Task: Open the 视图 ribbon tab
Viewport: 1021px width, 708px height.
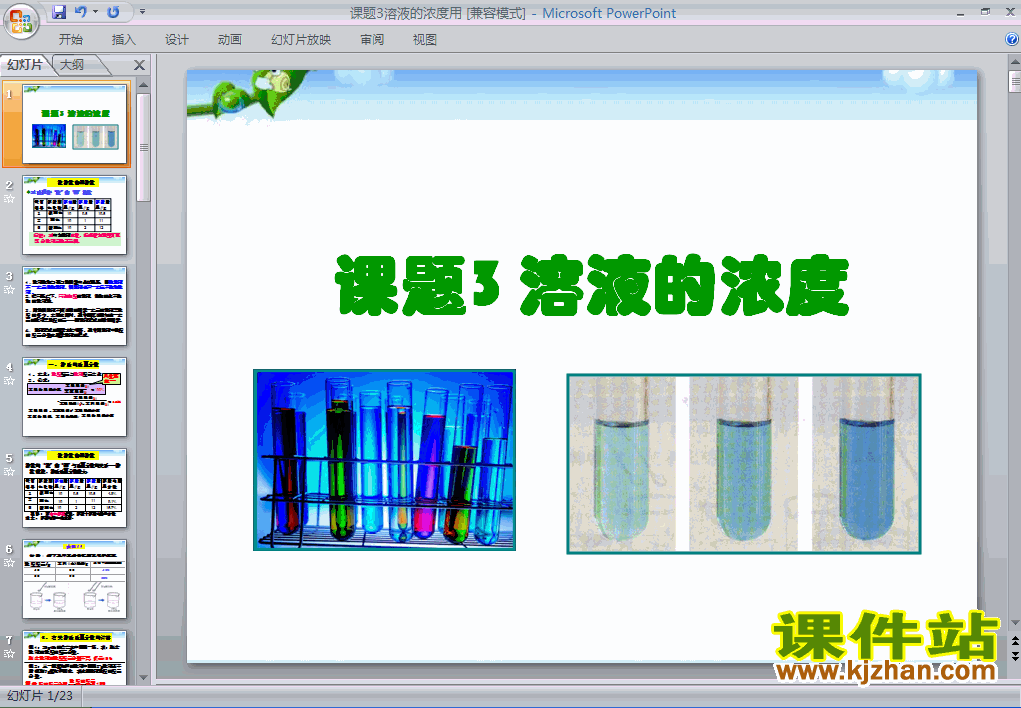Action: 425,40
